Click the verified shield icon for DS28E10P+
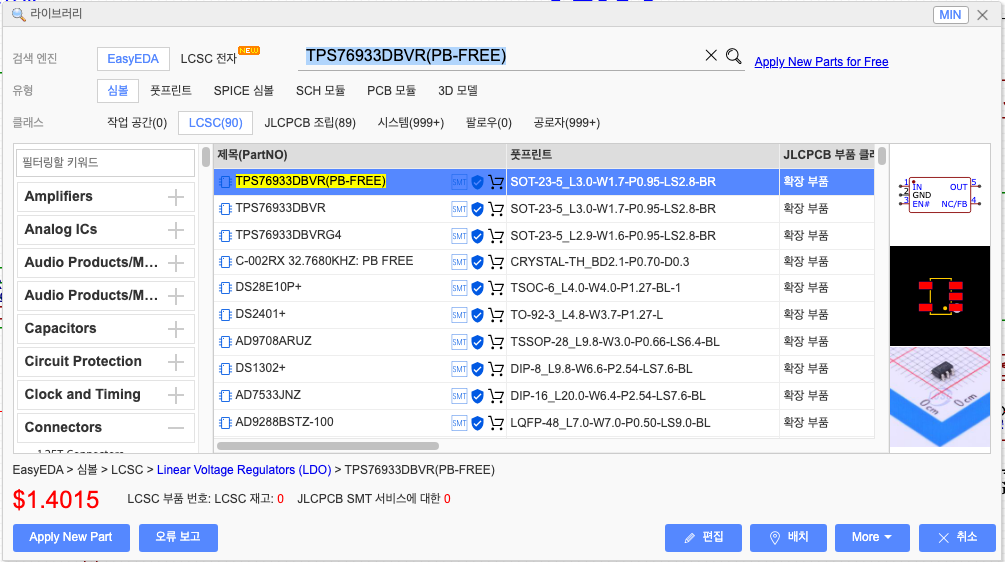1005x562 pixels. [477, 288]
